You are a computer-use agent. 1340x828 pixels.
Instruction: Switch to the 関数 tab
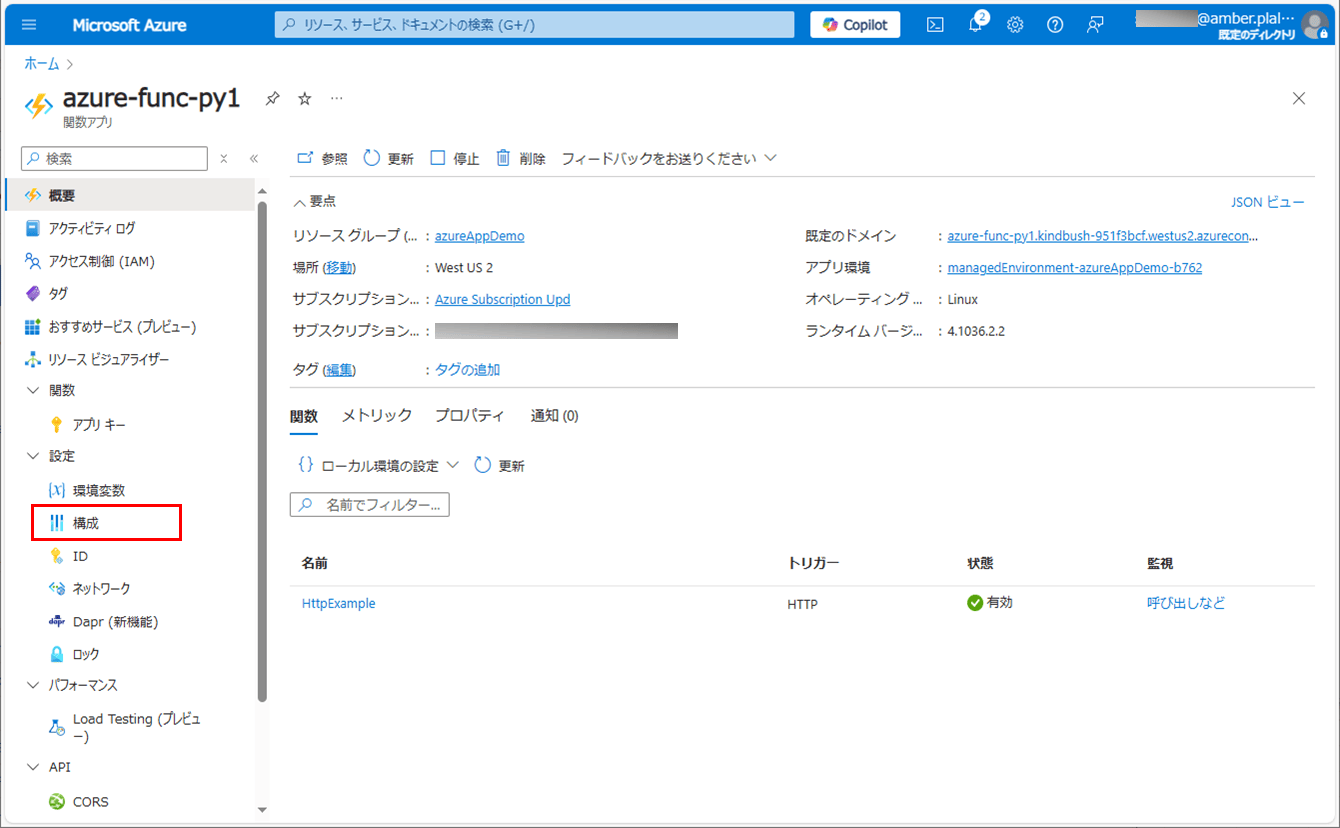[x=304, y=416]
